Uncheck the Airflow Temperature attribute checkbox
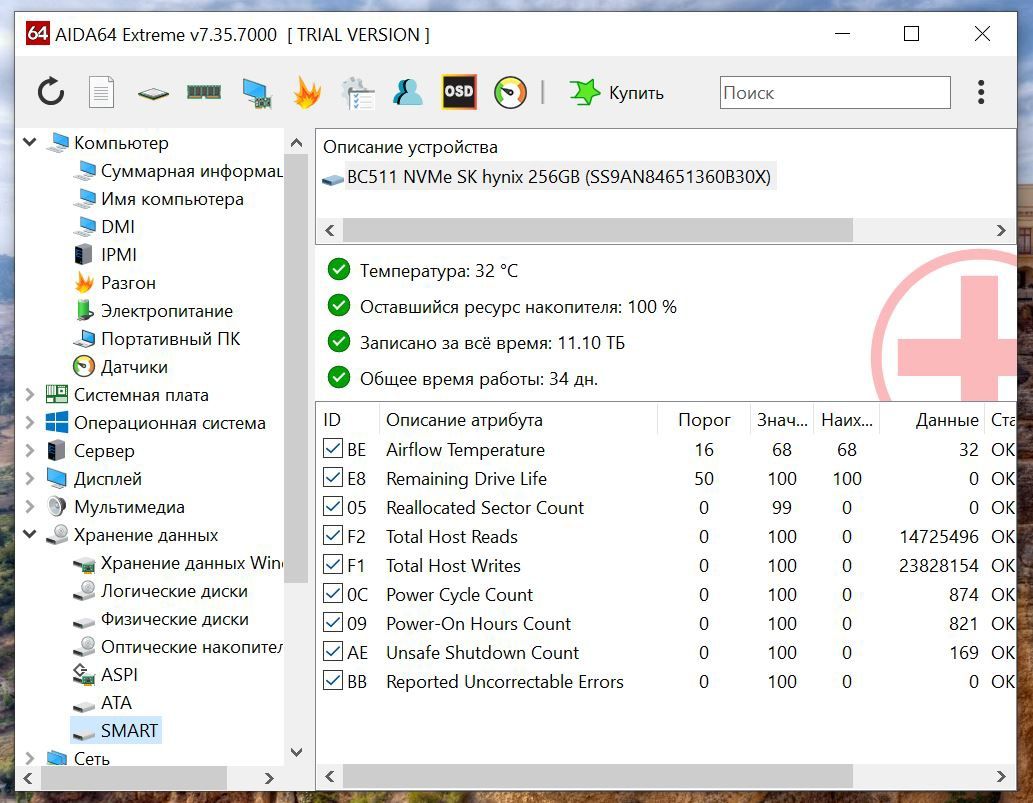The image size is (1033, 803). click(x=333, y=449)
